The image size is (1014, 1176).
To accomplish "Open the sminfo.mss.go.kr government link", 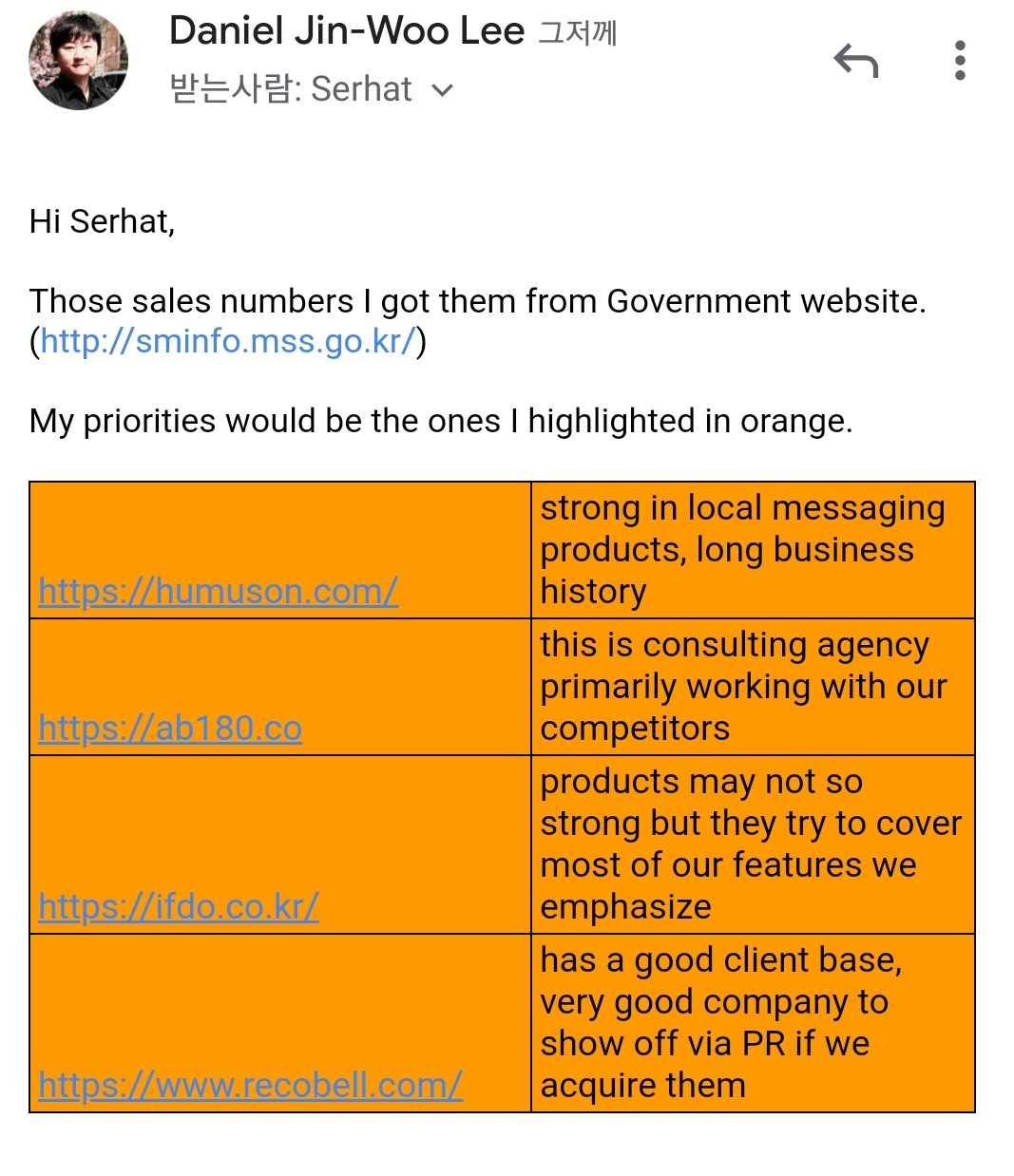I will [228, 341].
